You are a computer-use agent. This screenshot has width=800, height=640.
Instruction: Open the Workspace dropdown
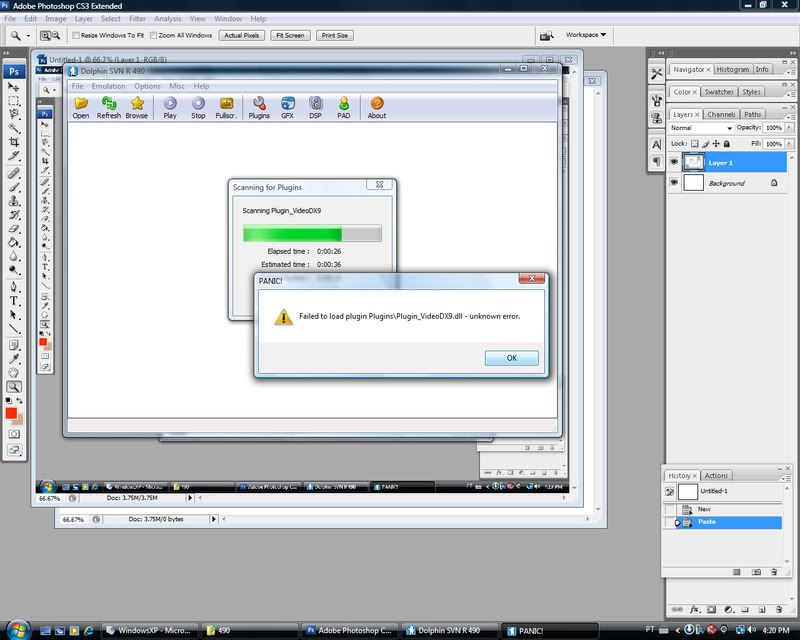[x=586, y=35]
